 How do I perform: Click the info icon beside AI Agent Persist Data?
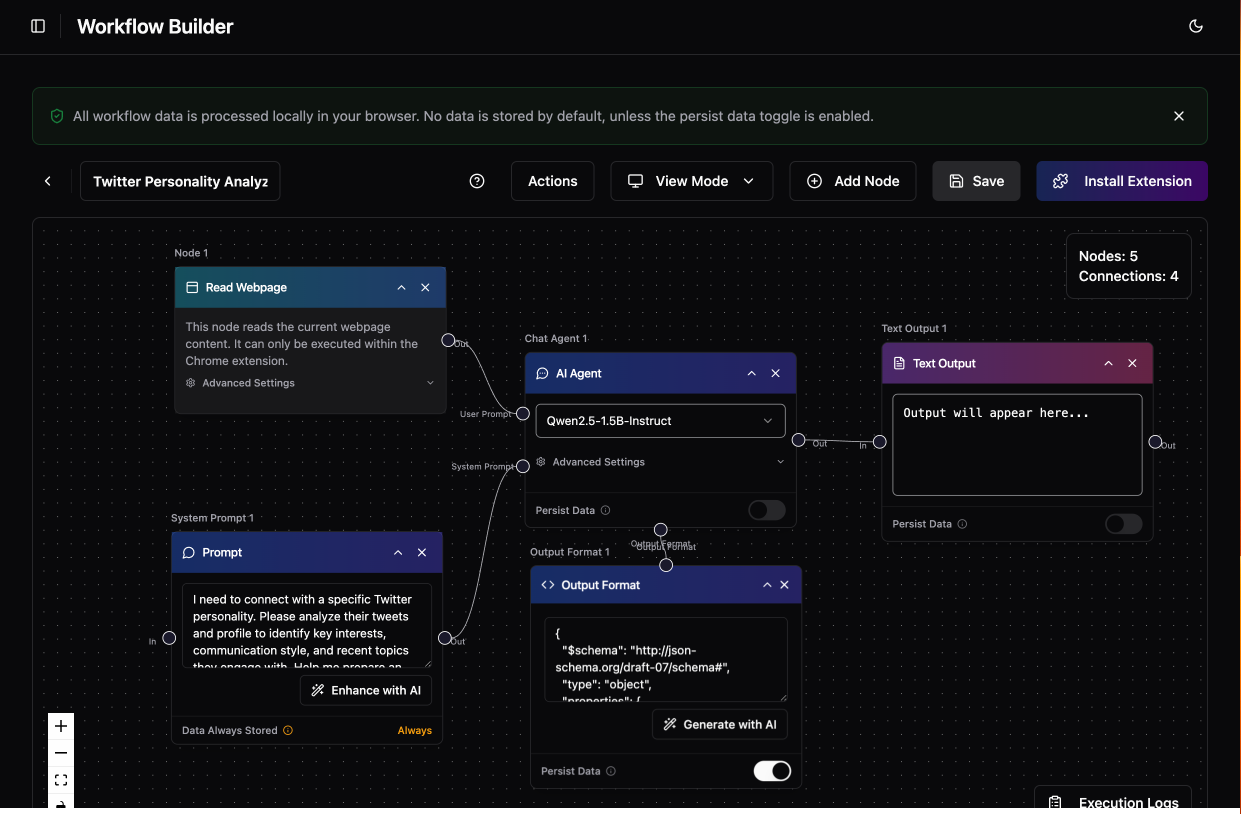605,510
